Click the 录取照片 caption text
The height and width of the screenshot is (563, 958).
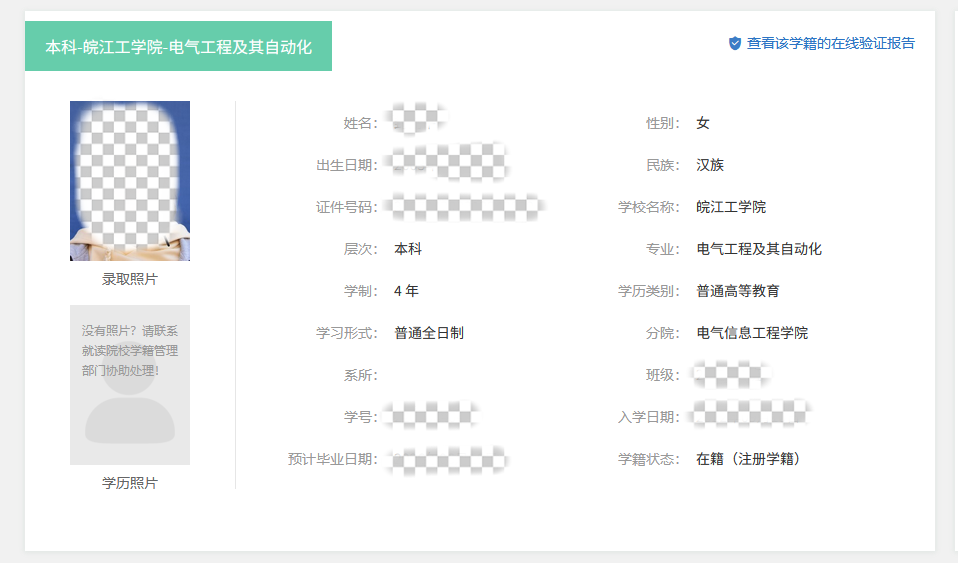click(x=130, y=279)
